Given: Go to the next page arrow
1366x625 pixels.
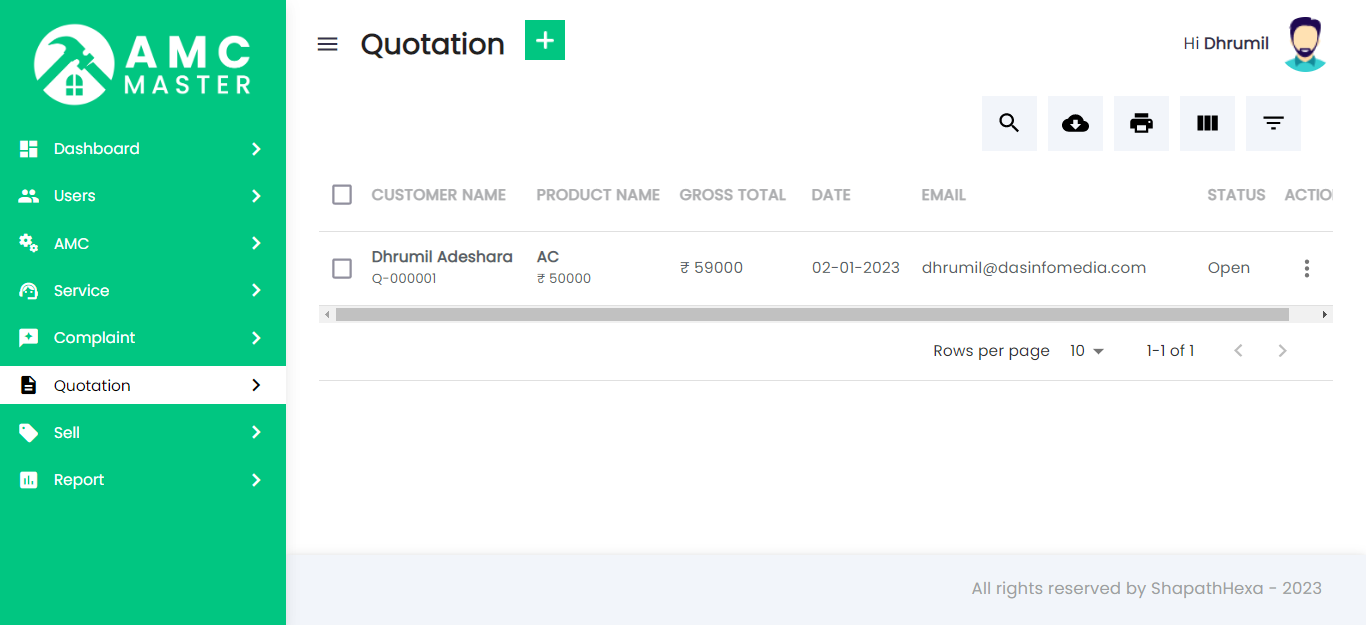Looking at the screenshot, I should pyautogui.click(x=1282, y=351).
